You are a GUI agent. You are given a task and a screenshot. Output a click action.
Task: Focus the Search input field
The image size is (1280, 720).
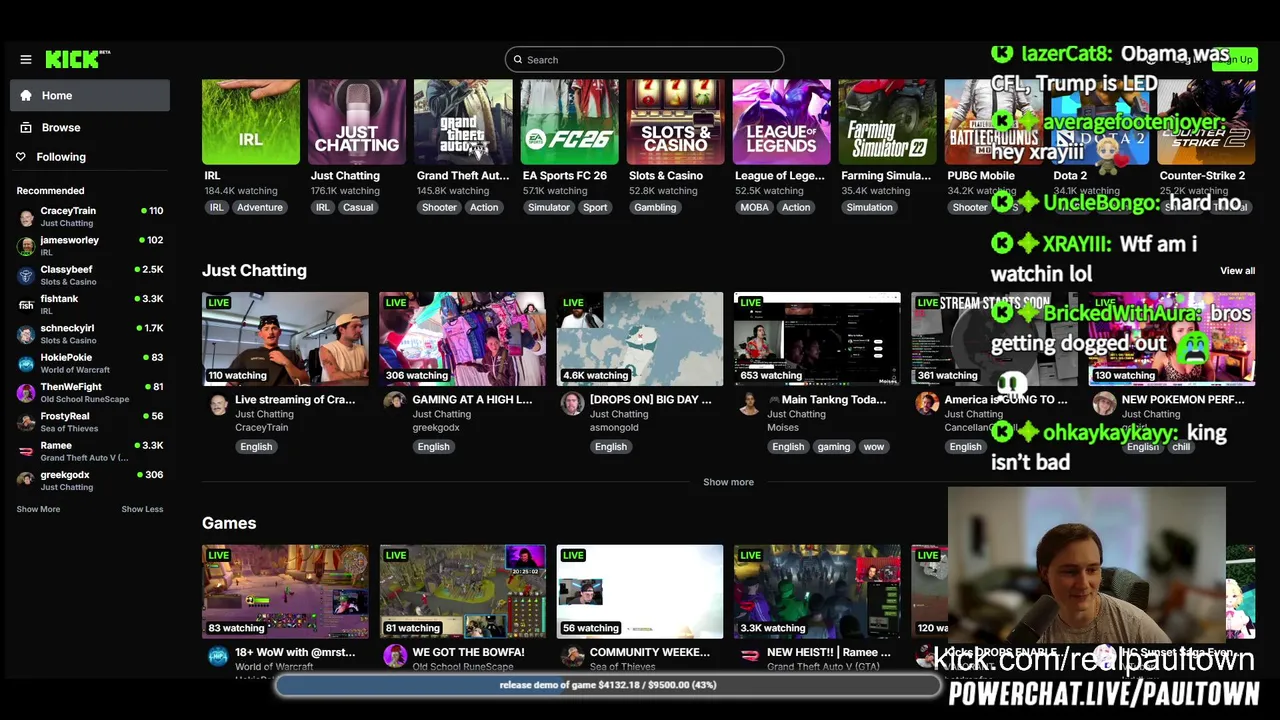click(644, 60)
